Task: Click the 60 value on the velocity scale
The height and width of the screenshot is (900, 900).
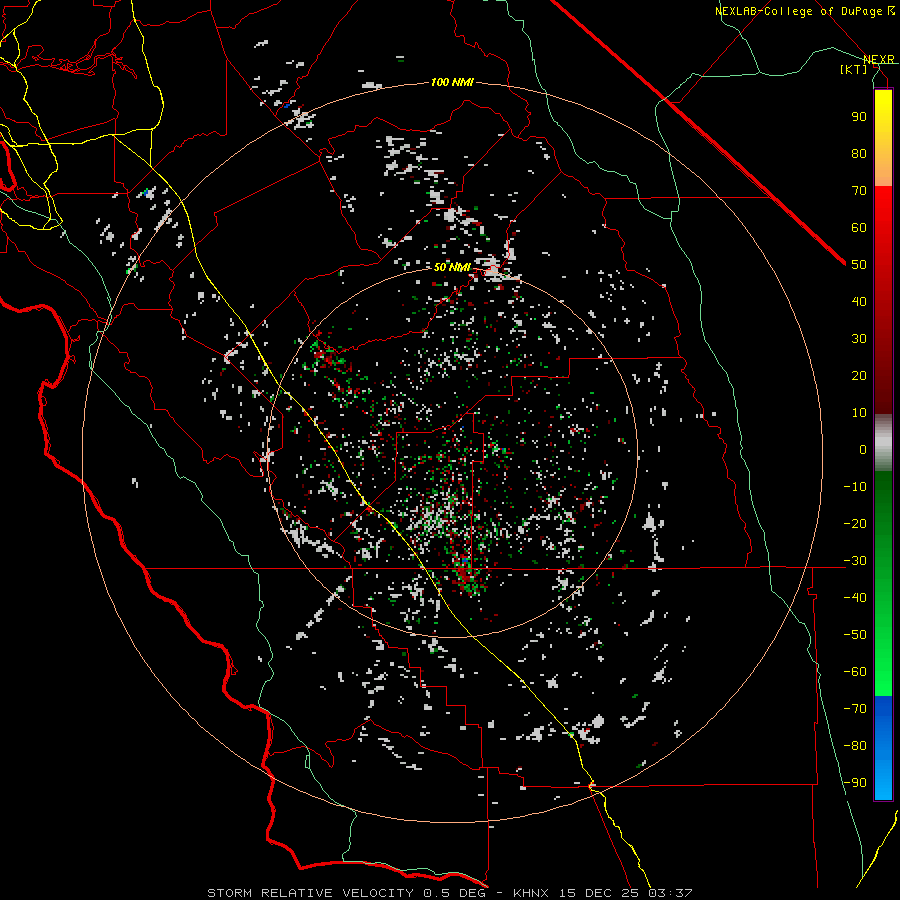Action: point(859,227)
